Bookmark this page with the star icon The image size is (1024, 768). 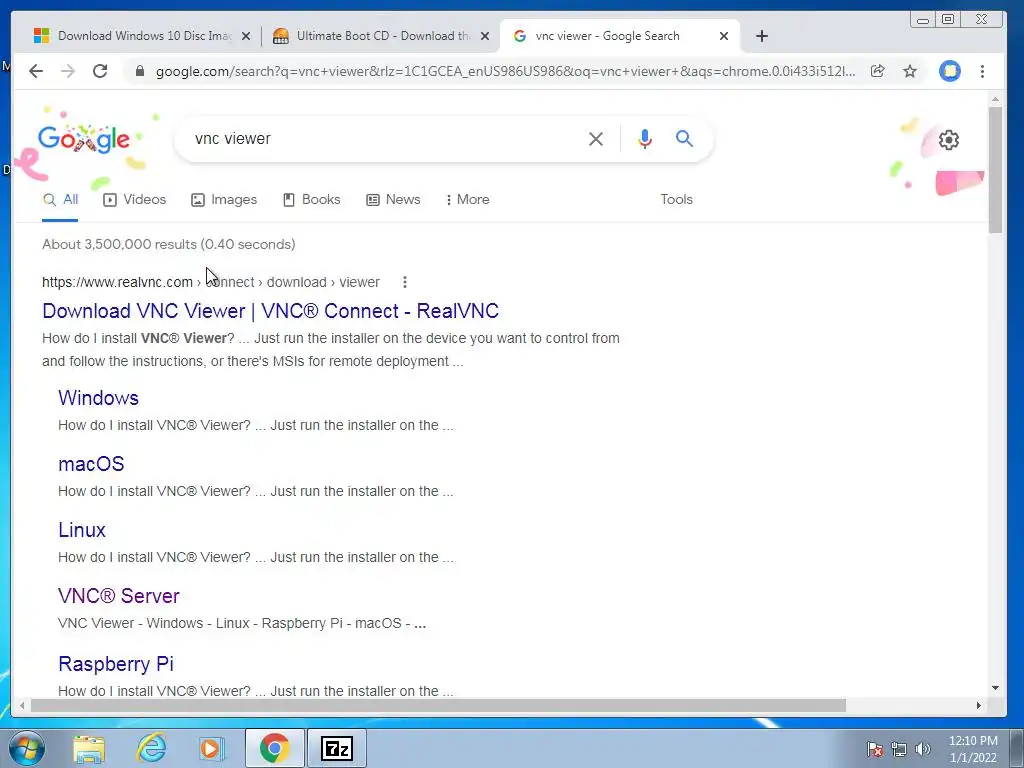[x=910, y=71]
